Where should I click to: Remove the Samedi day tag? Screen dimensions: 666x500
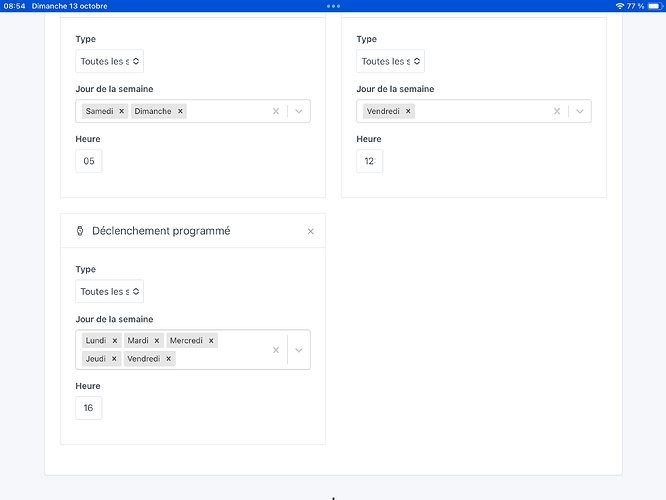(x=121, y=111)
